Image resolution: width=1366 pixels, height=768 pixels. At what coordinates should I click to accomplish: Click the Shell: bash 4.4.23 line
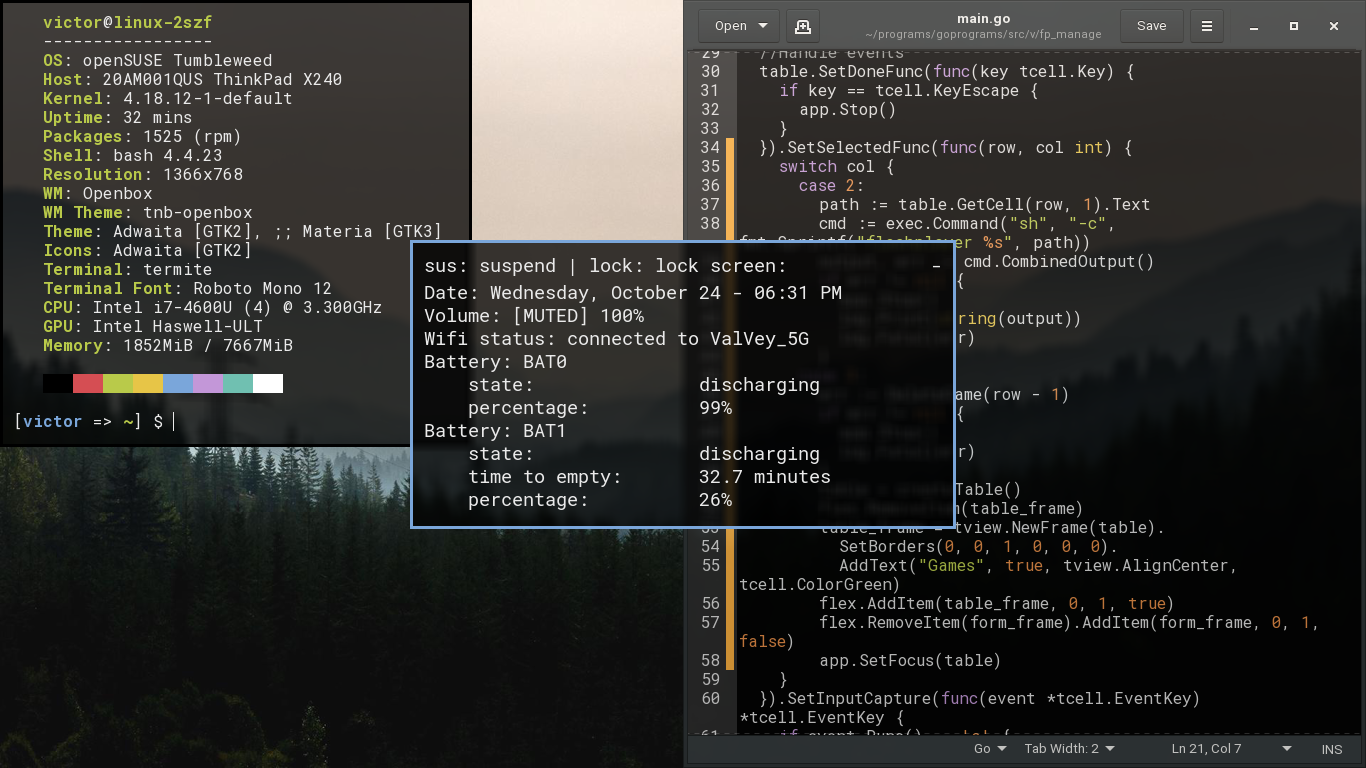(133, 155)
